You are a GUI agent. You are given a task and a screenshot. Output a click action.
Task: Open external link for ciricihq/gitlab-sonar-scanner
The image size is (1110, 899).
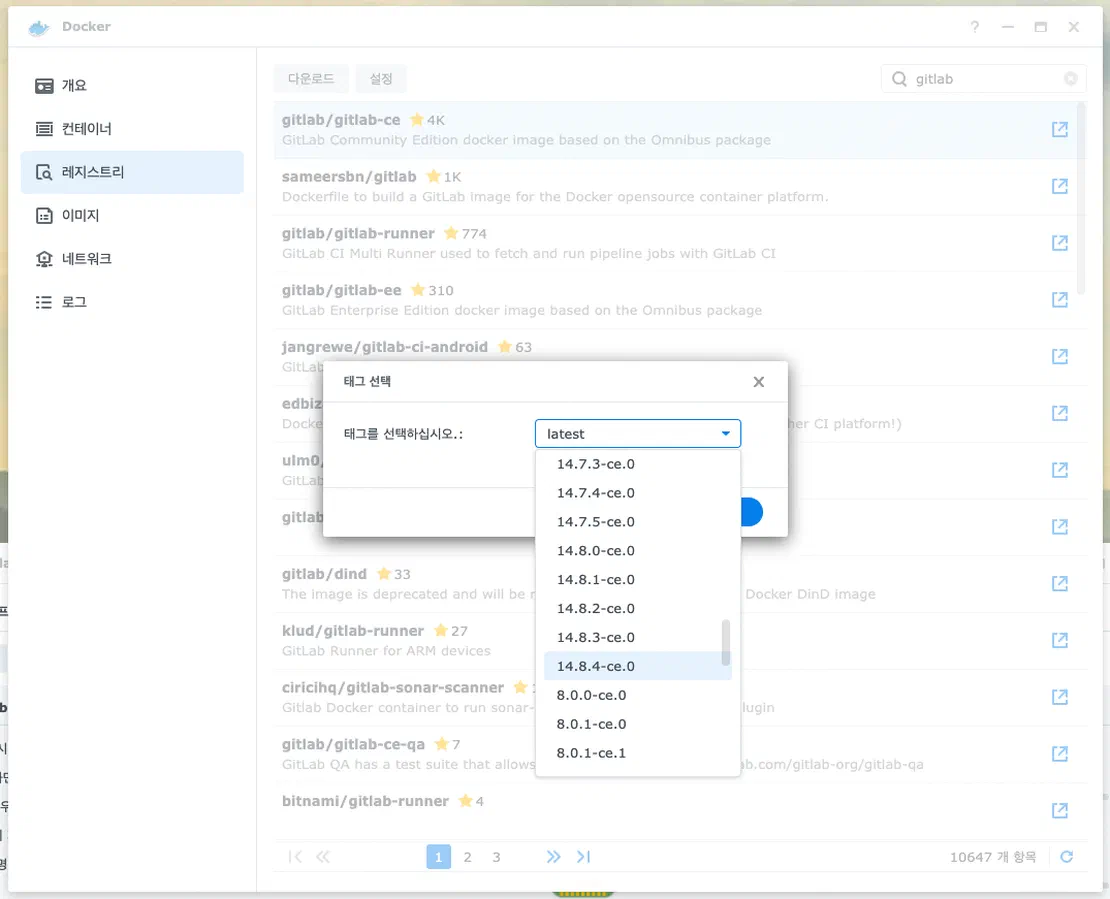[1059, 697]
